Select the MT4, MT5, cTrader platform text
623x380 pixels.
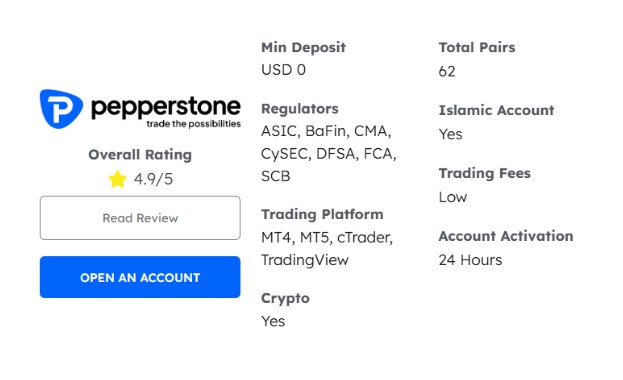pyautogui.click(x=327, y=237)
